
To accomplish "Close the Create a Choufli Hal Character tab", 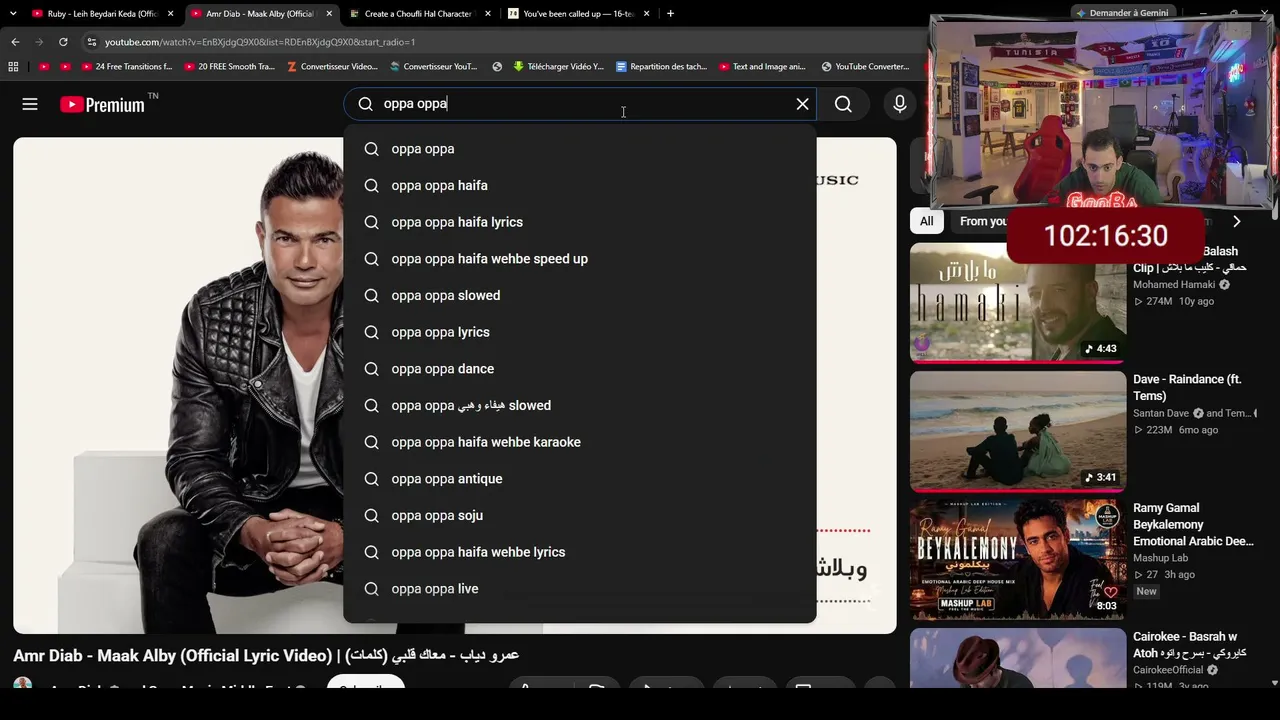I will click(x=488, y=14).
